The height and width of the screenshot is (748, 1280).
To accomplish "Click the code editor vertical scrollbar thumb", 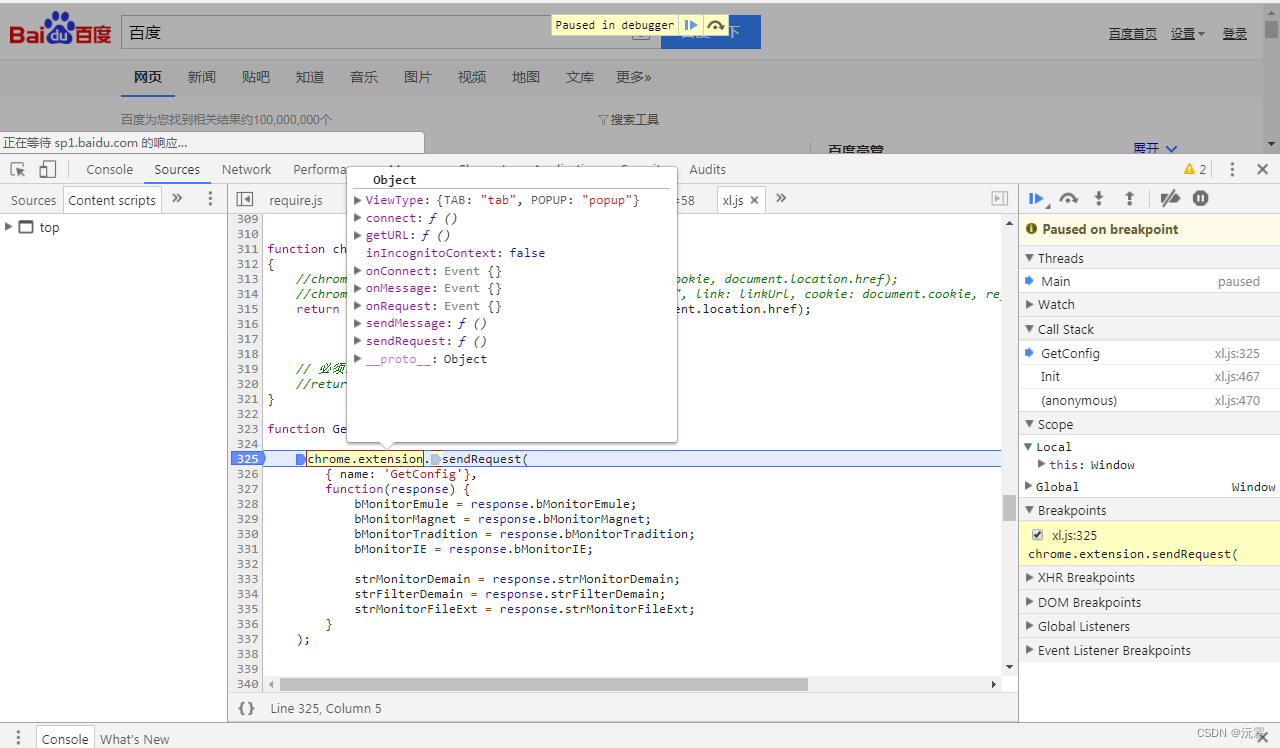I will pyautogui.click(x=1009, y=508).
